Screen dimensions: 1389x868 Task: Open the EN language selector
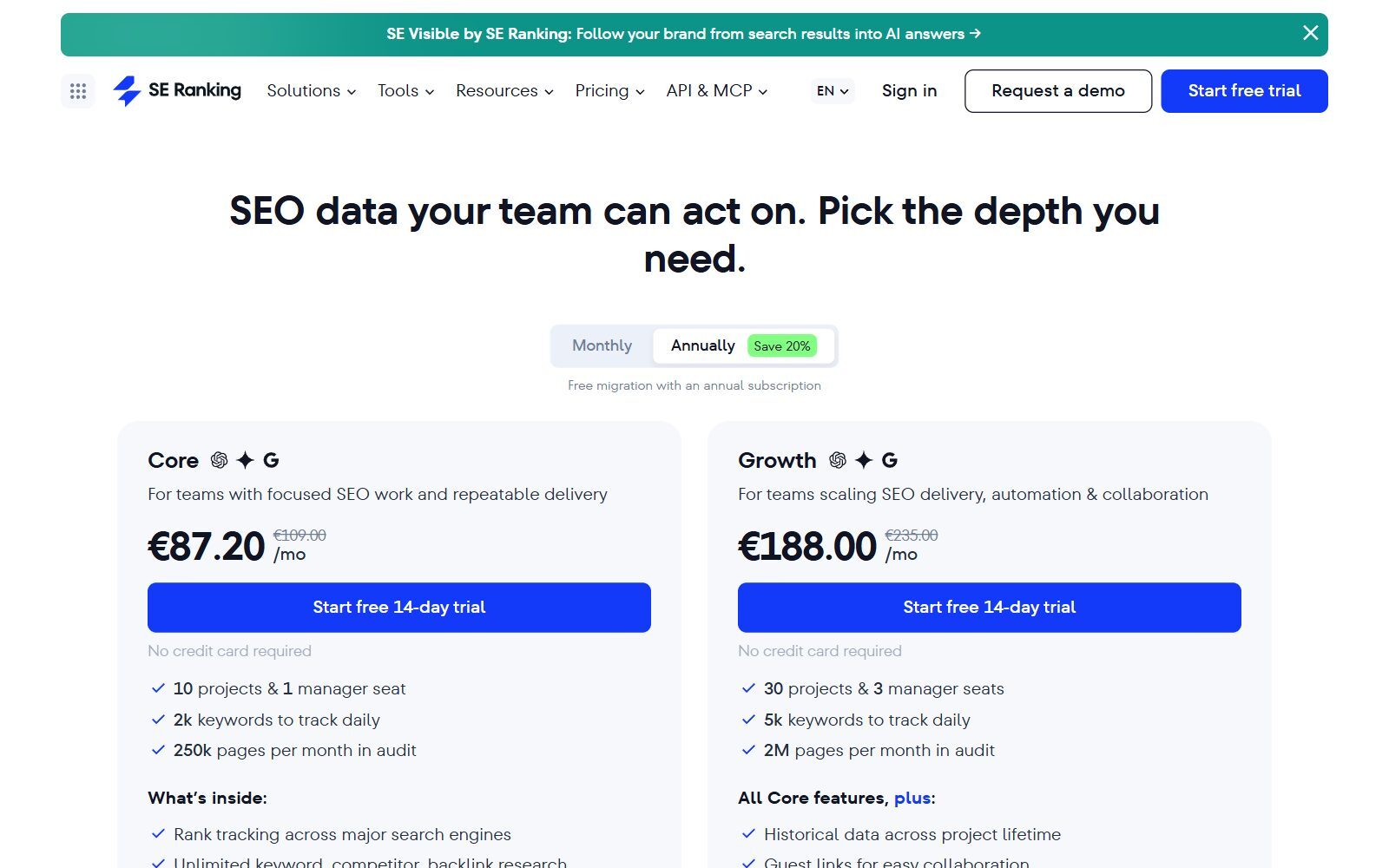(x=833, y=90)
